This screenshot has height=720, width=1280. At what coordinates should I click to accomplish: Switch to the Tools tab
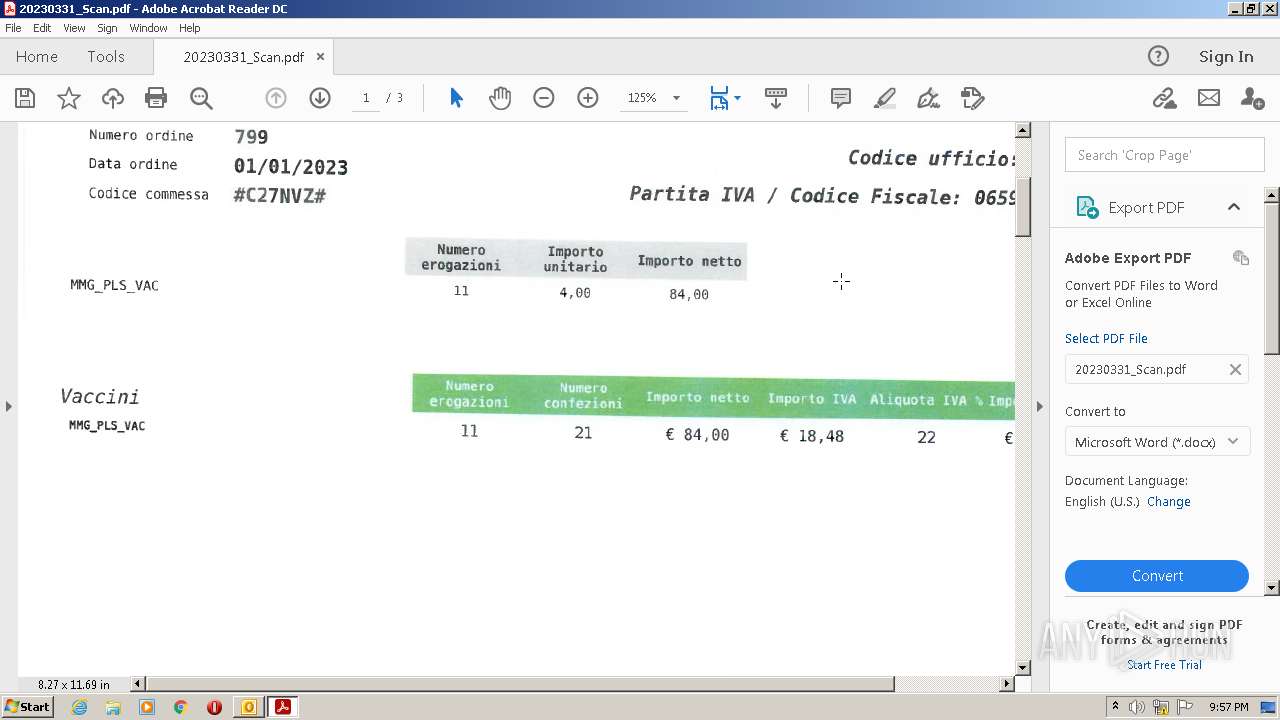tap(106, 57)
